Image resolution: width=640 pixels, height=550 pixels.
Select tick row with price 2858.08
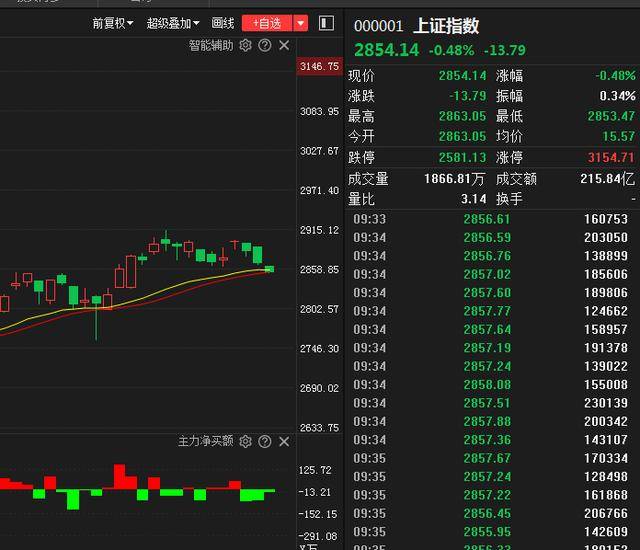click(492, 384)
